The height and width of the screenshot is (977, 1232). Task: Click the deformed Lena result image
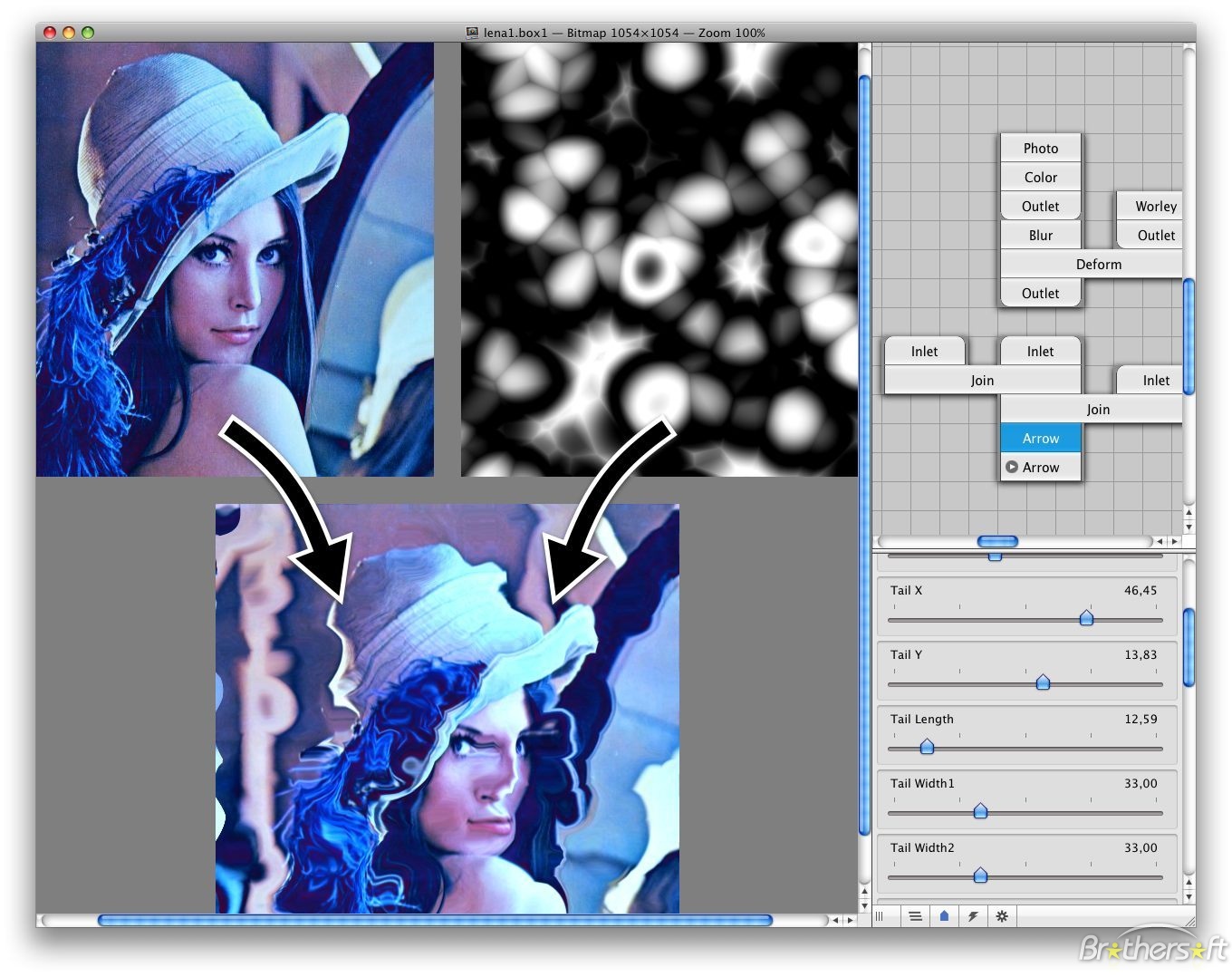click(447, 716)
